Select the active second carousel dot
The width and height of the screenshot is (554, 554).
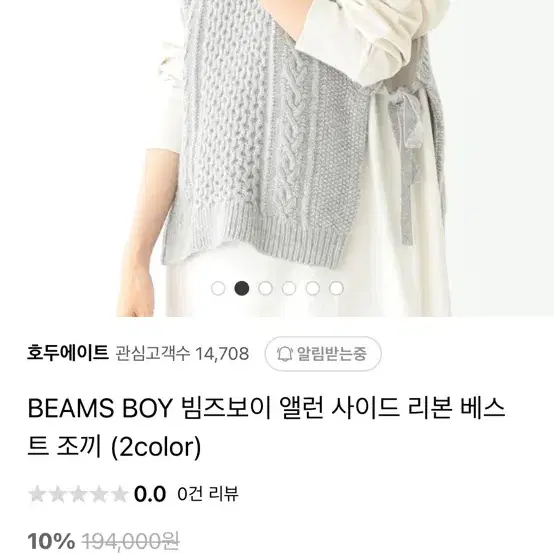(x=242, y=288)
